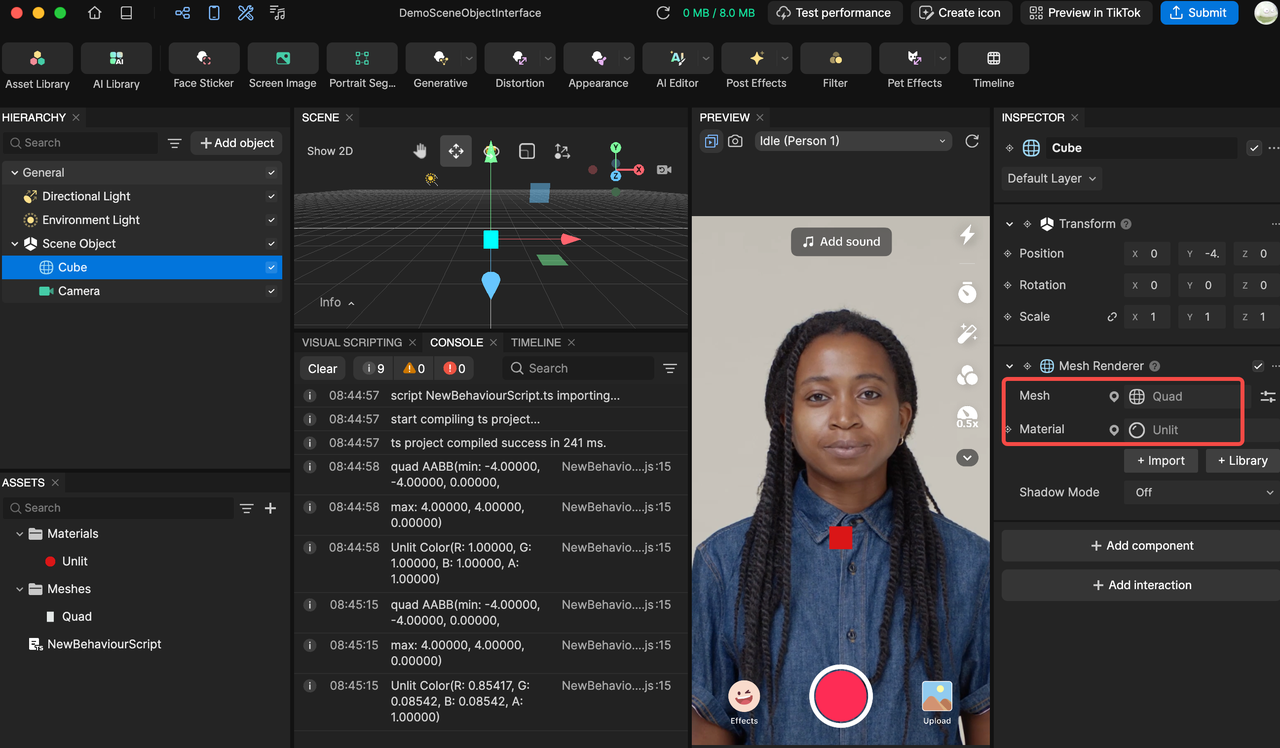1280x748 pixels.
Task: Open the AI Library
Action: (116, 67)
